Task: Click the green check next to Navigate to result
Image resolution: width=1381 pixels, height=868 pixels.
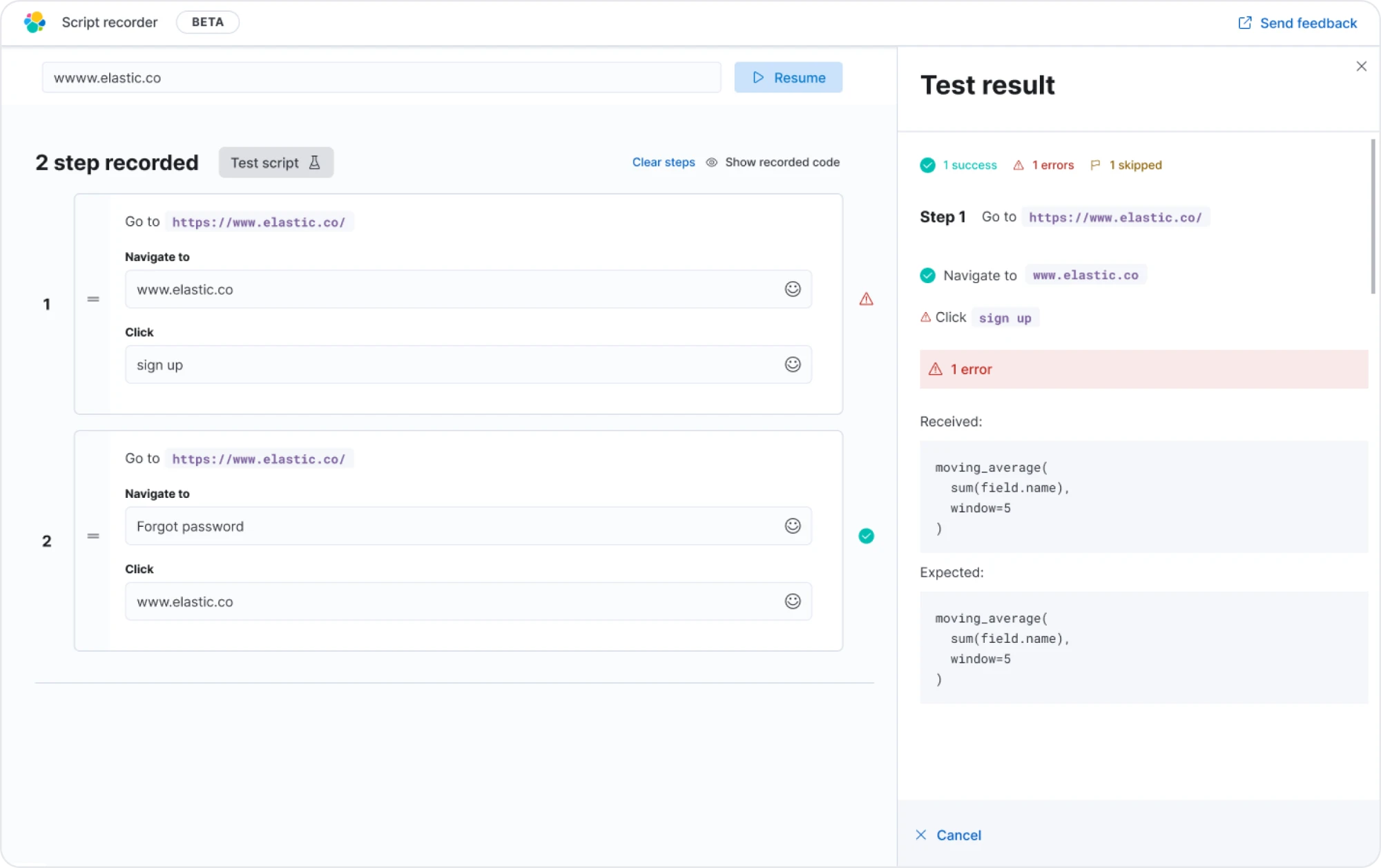Action: [927, 276]
